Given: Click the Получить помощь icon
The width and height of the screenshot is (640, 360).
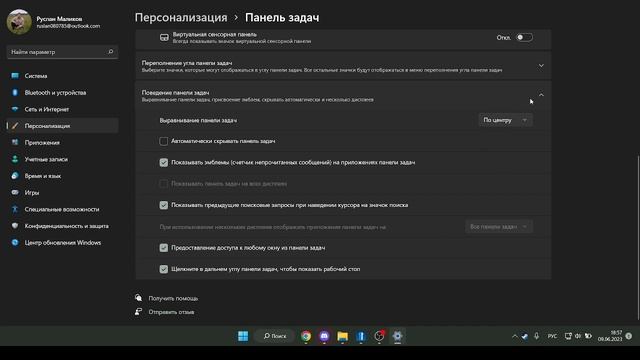Looking at the screenshot, I should 139,298.
